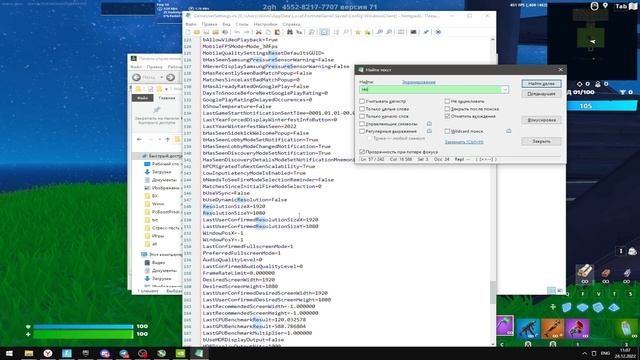Viewport: 640px width, 360px height.
Task: Click Notepad2 vertical scrollbar thumb
Action: point(493,292)
